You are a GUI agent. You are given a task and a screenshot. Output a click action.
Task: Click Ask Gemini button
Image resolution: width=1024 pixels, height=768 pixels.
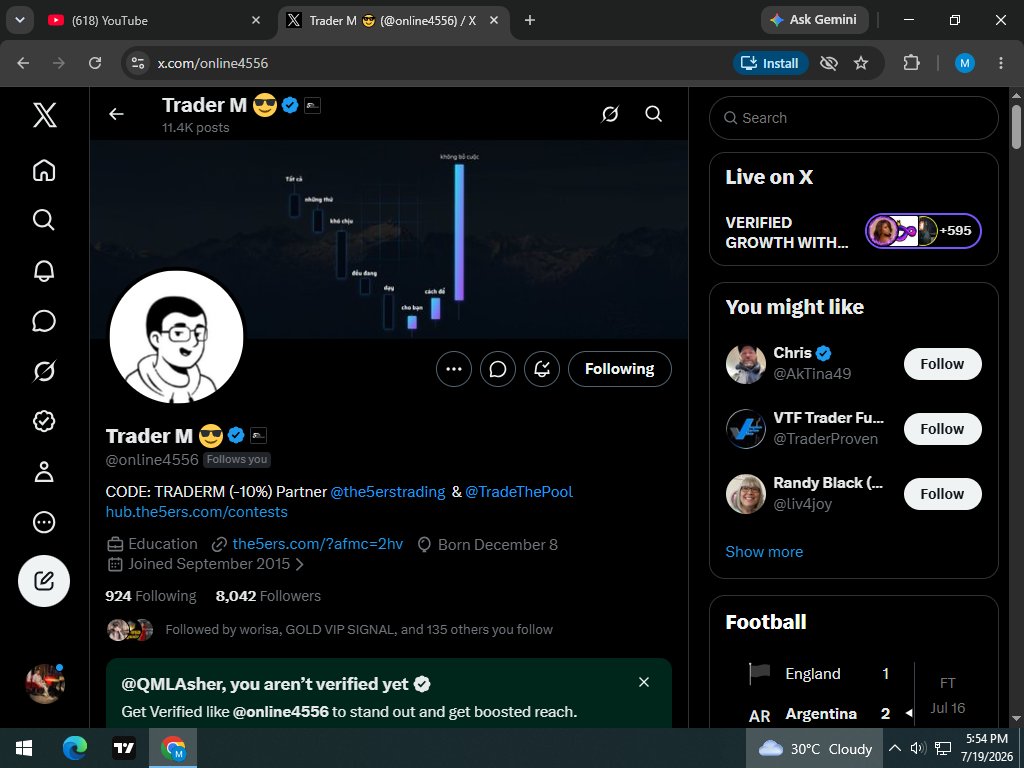click(x=814, y=20)
